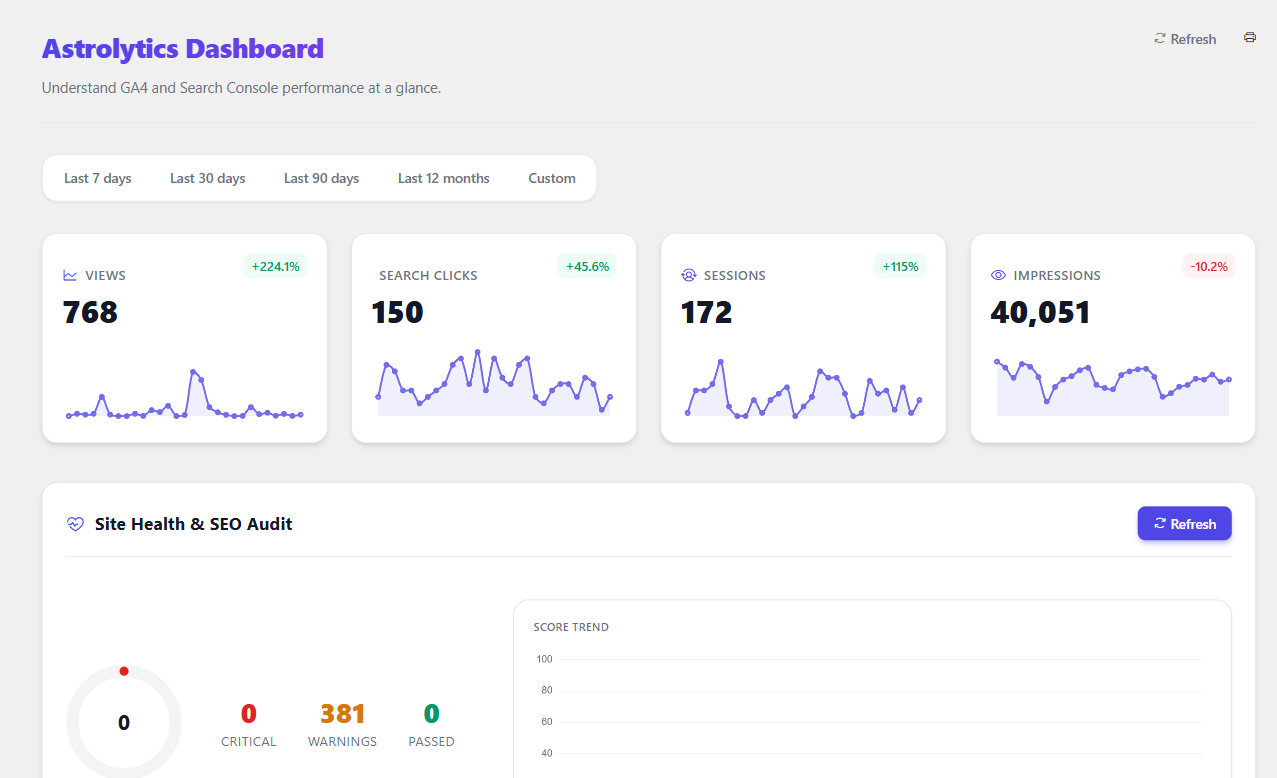Click the Sessions user icon
The height and width of the screenshot is (778, 1277).
tap(688, 275)
